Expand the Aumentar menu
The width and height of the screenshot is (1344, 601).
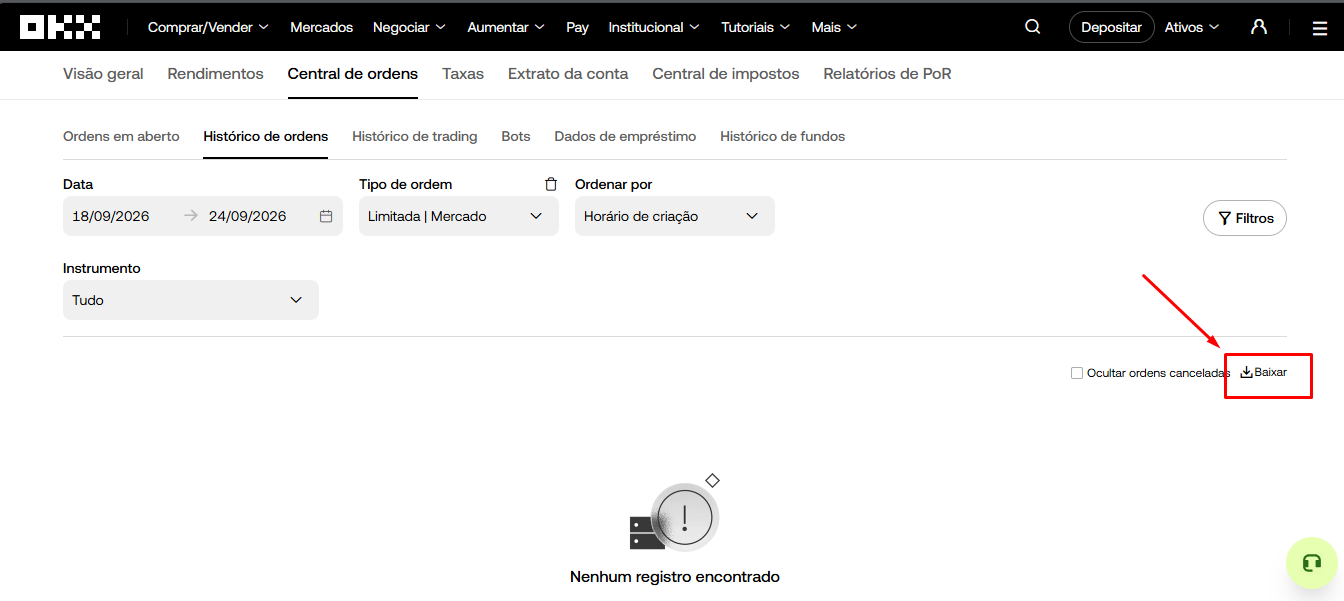(x=506, y=27)
